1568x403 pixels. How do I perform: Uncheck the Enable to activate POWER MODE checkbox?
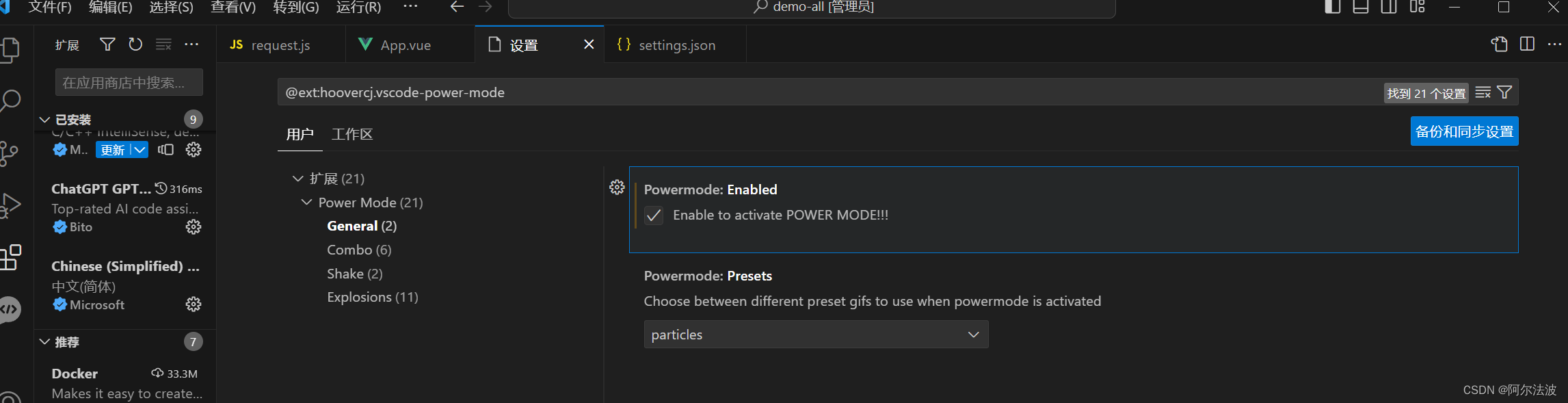click(x=654, y=215)
